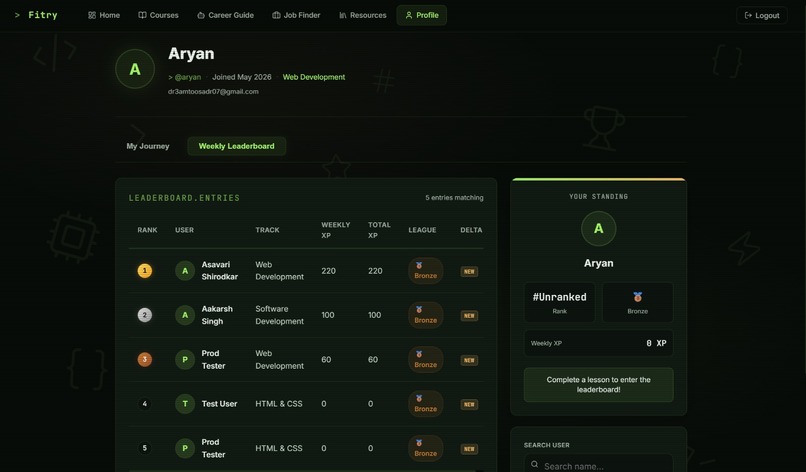Viewport: 806px width, 472px height.
Task: Click the bronze rank 3 medal
Action: pos(144,359)
